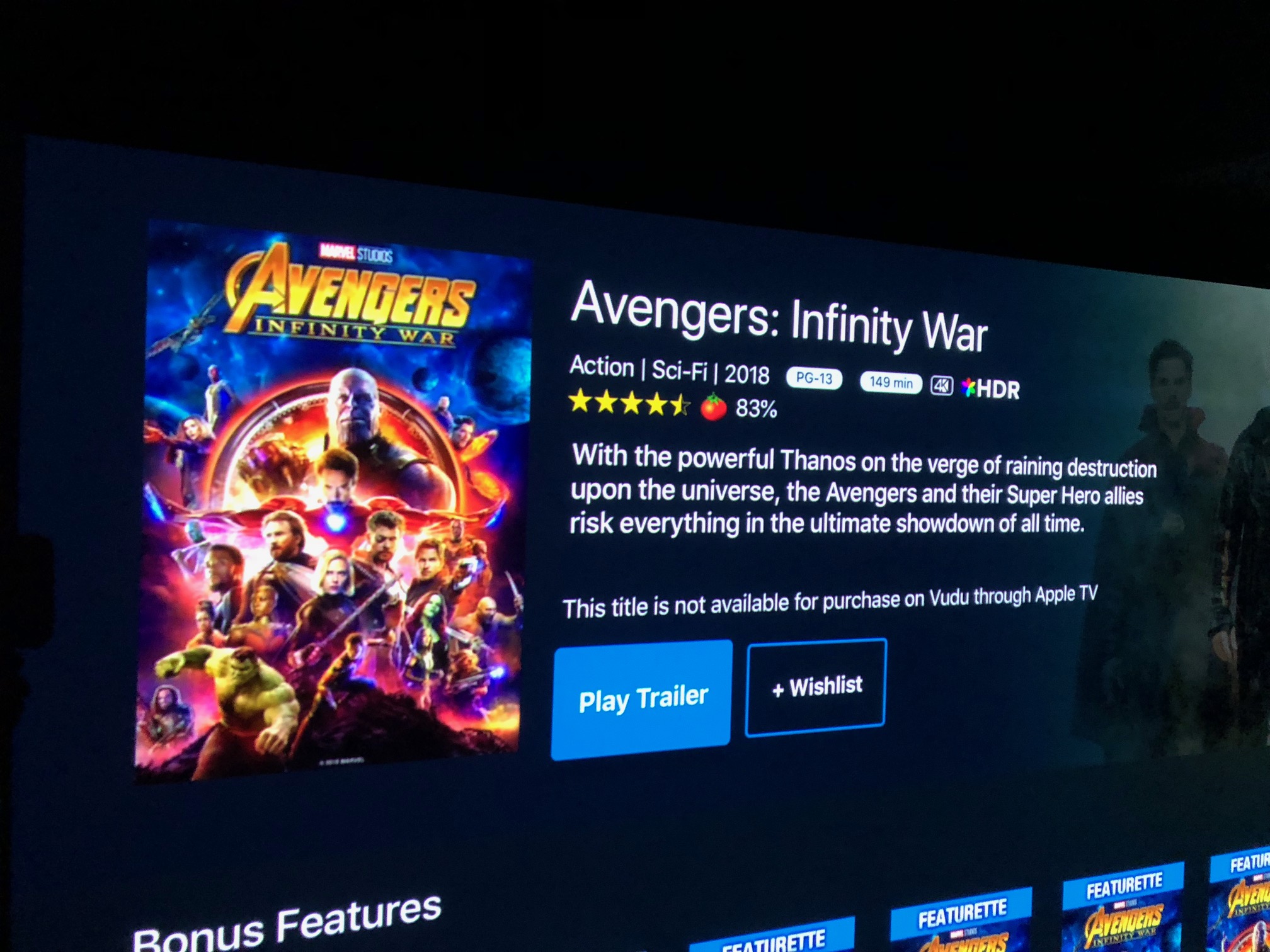Screen dimensions: 1270x952
Task: Click the 83% Tomatometer score
Action: pos(756,409)
